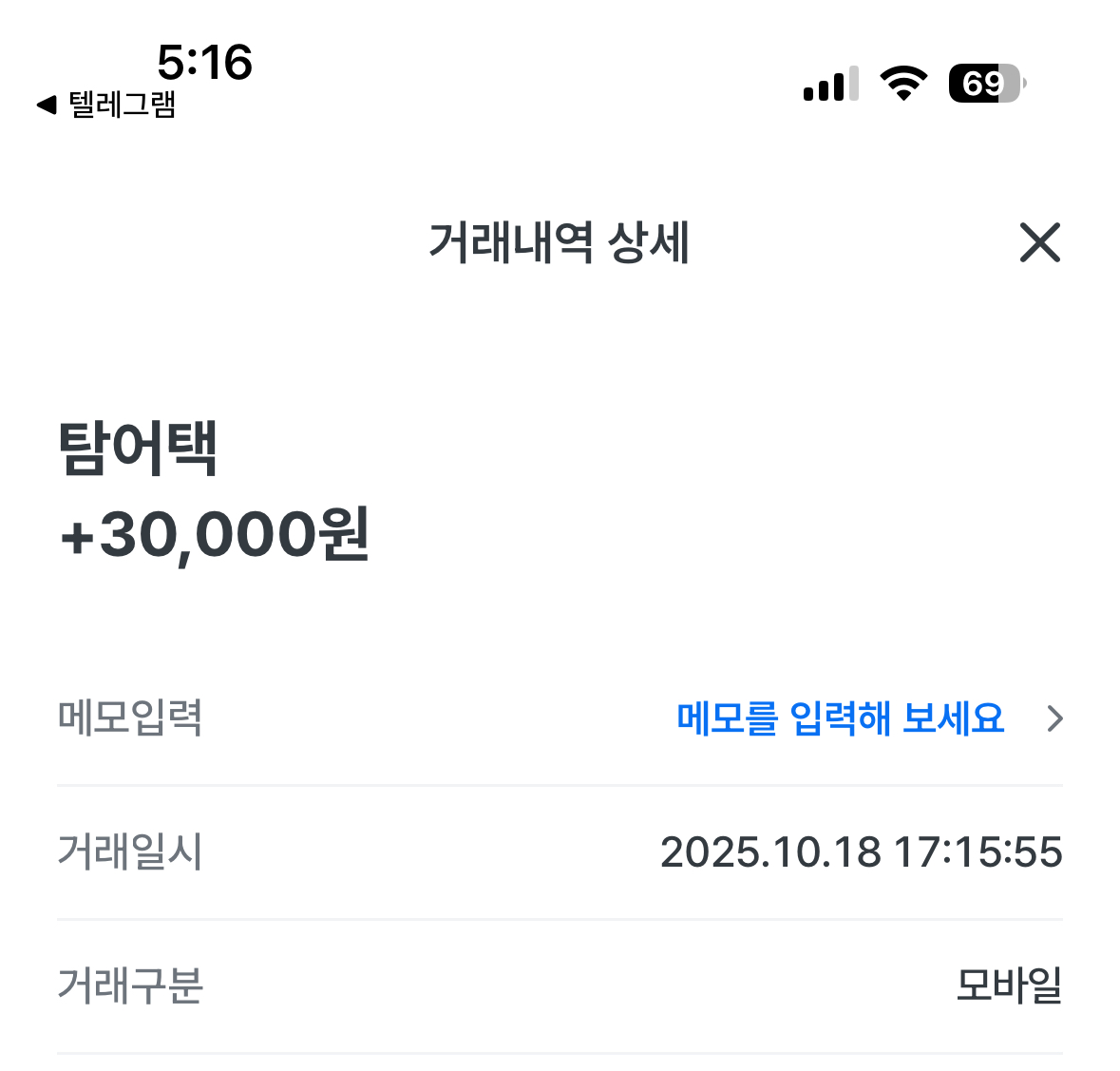Open the memo entry chevron arrow

(1054, 719)
